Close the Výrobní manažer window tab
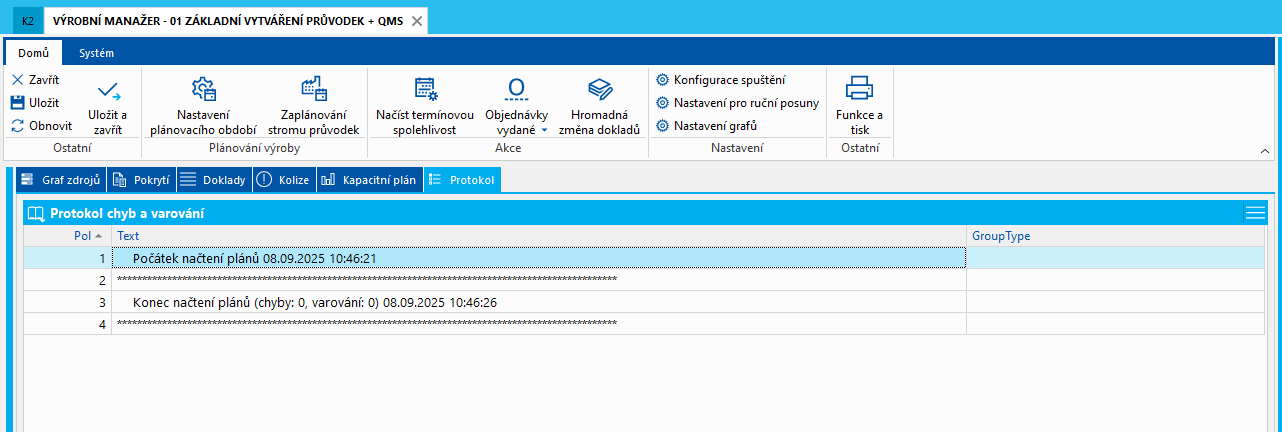 click(417, 21)
